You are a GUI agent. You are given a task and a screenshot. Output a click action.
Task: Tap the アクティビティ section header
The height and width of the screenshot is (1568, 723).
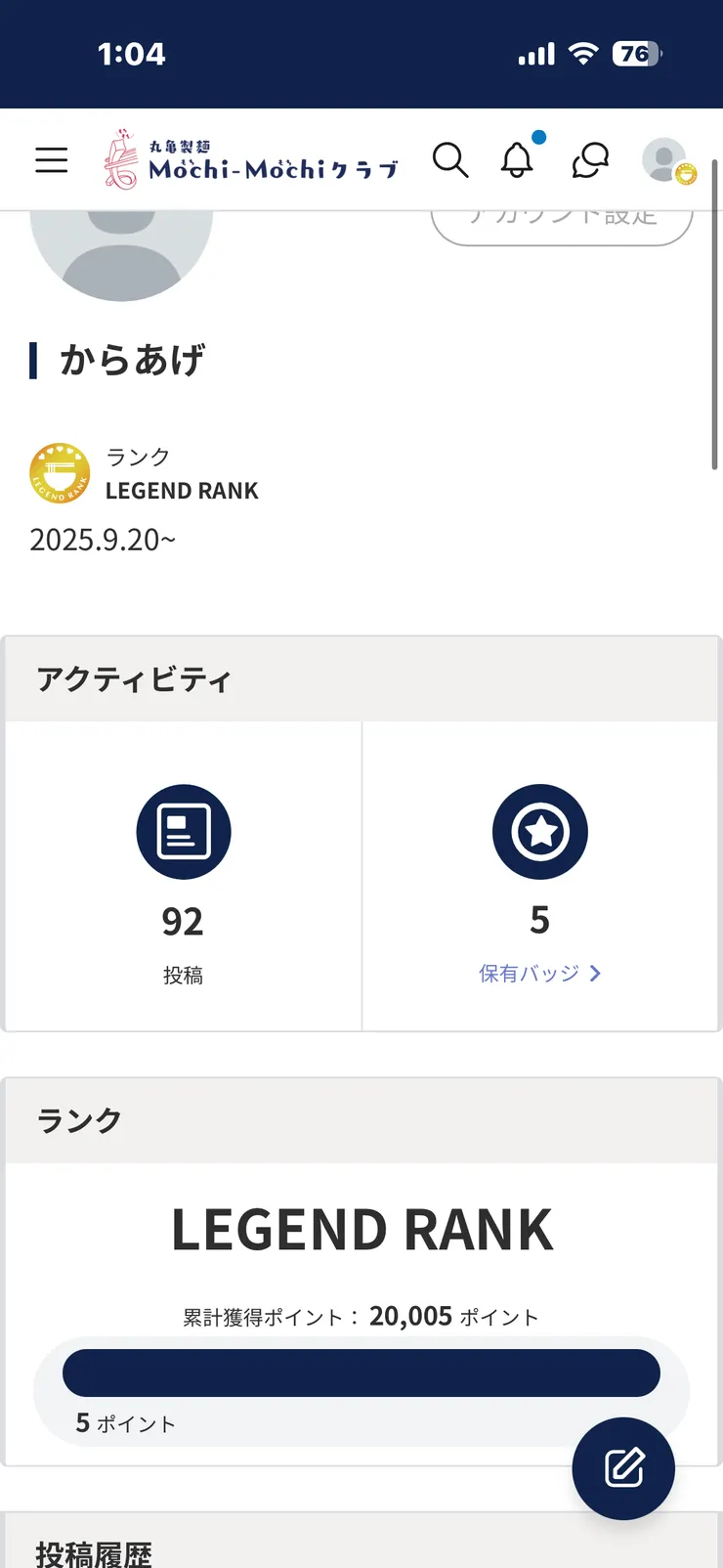134,679
